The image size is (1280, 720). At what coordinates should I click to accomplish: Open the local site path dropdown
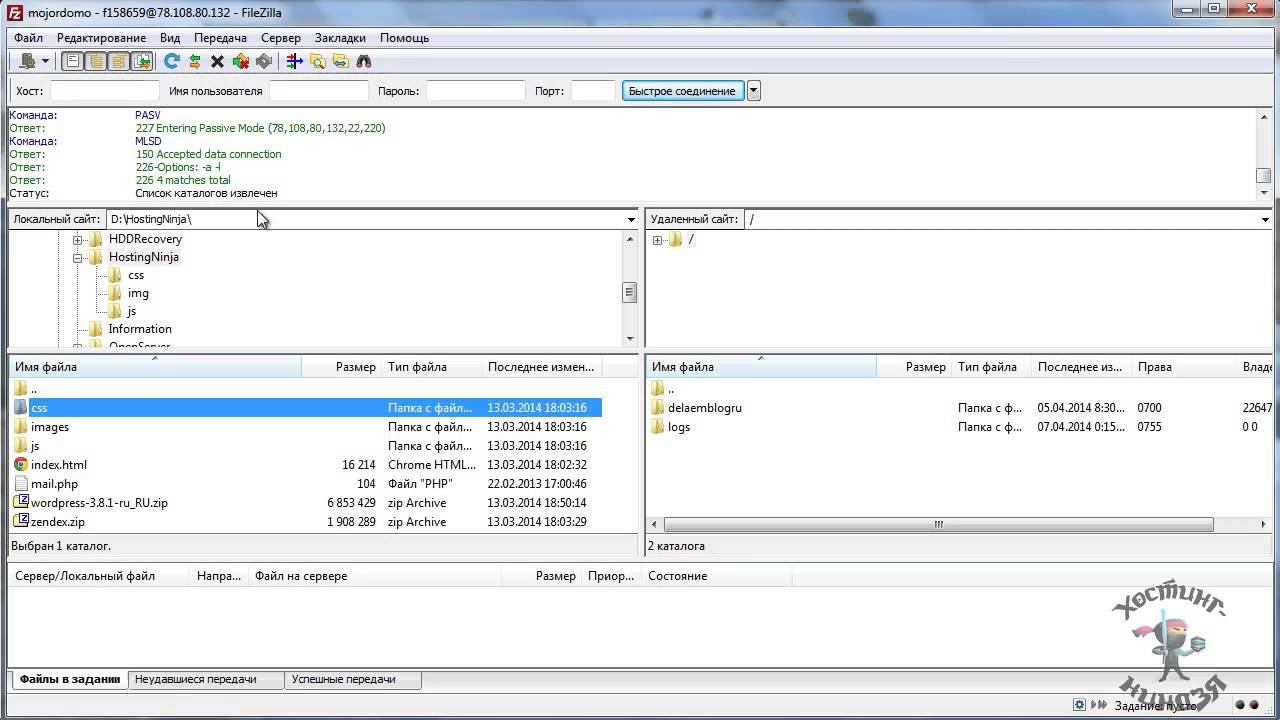pos(631,219)
